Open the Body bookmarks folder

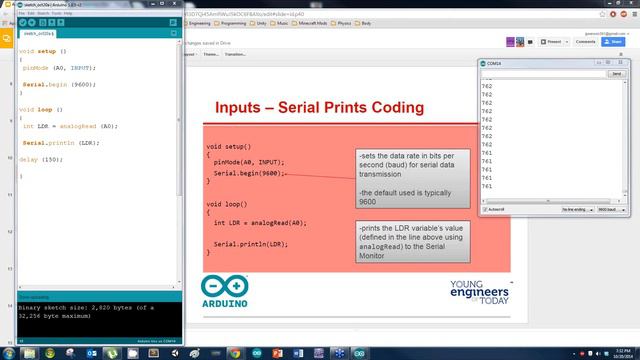363,23
